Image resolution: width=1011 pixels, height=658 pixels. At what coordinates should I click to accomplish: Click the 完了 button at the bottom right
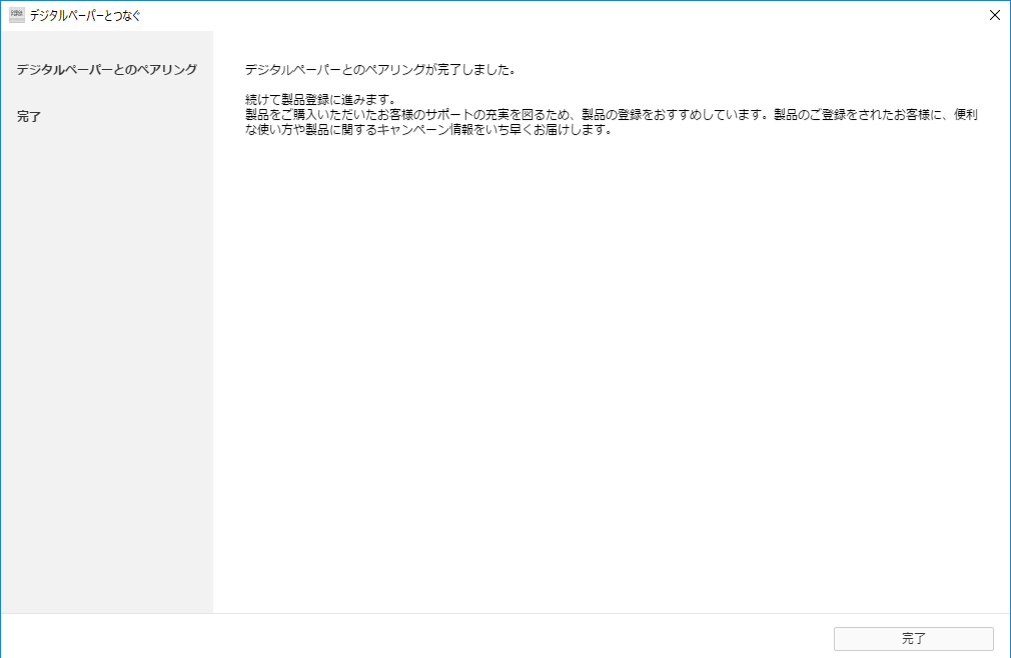point(913,638)
